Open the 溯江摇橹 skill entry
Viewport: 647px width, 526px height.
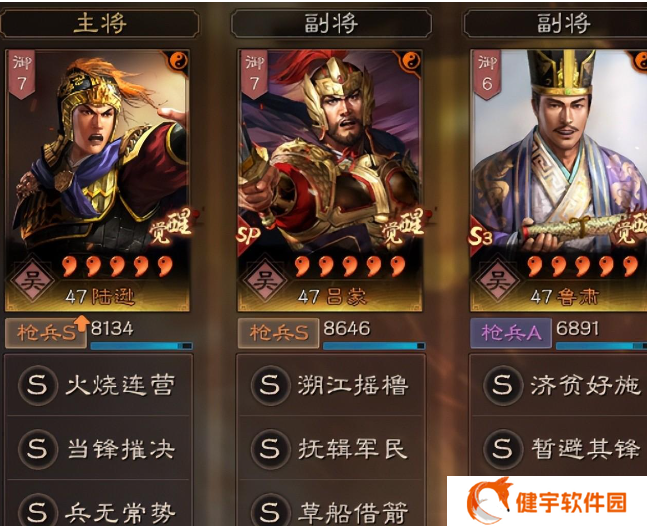click(x=331, y=385)
